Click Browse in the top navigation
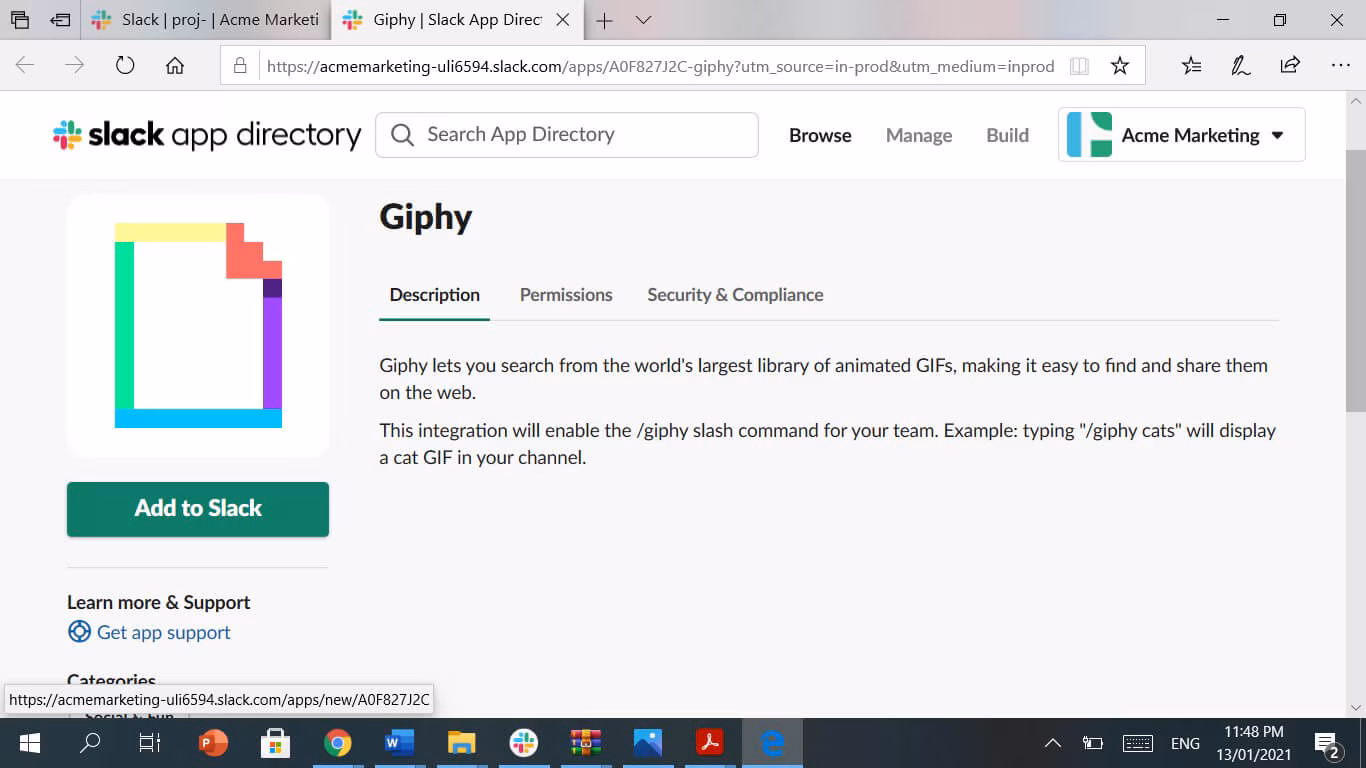This screenshot has height=768, width=1366. click(820, 135)
